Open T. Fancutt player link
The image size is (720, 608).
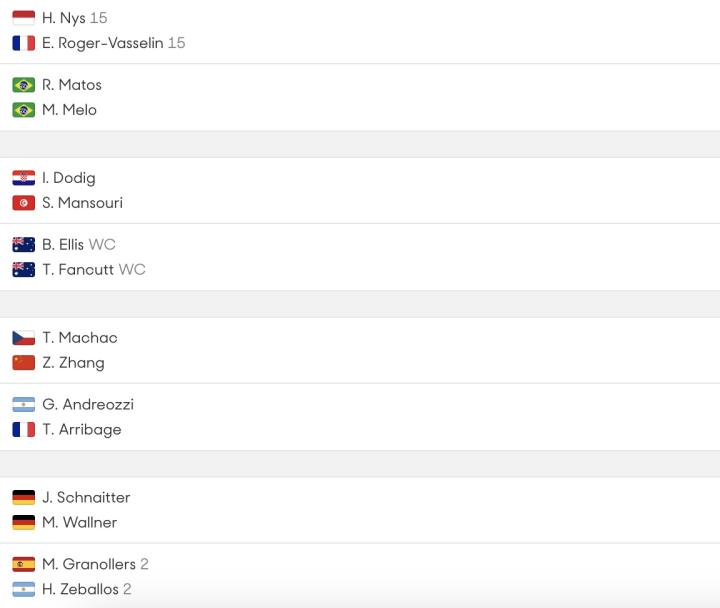pos(78,270)
